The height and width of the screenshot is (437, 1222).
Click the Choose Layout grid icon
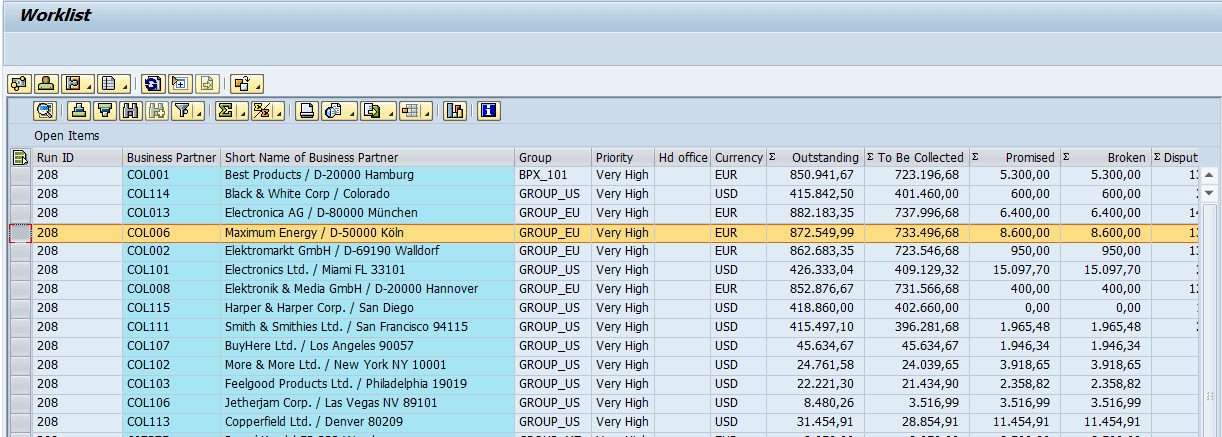pos(409,111)
